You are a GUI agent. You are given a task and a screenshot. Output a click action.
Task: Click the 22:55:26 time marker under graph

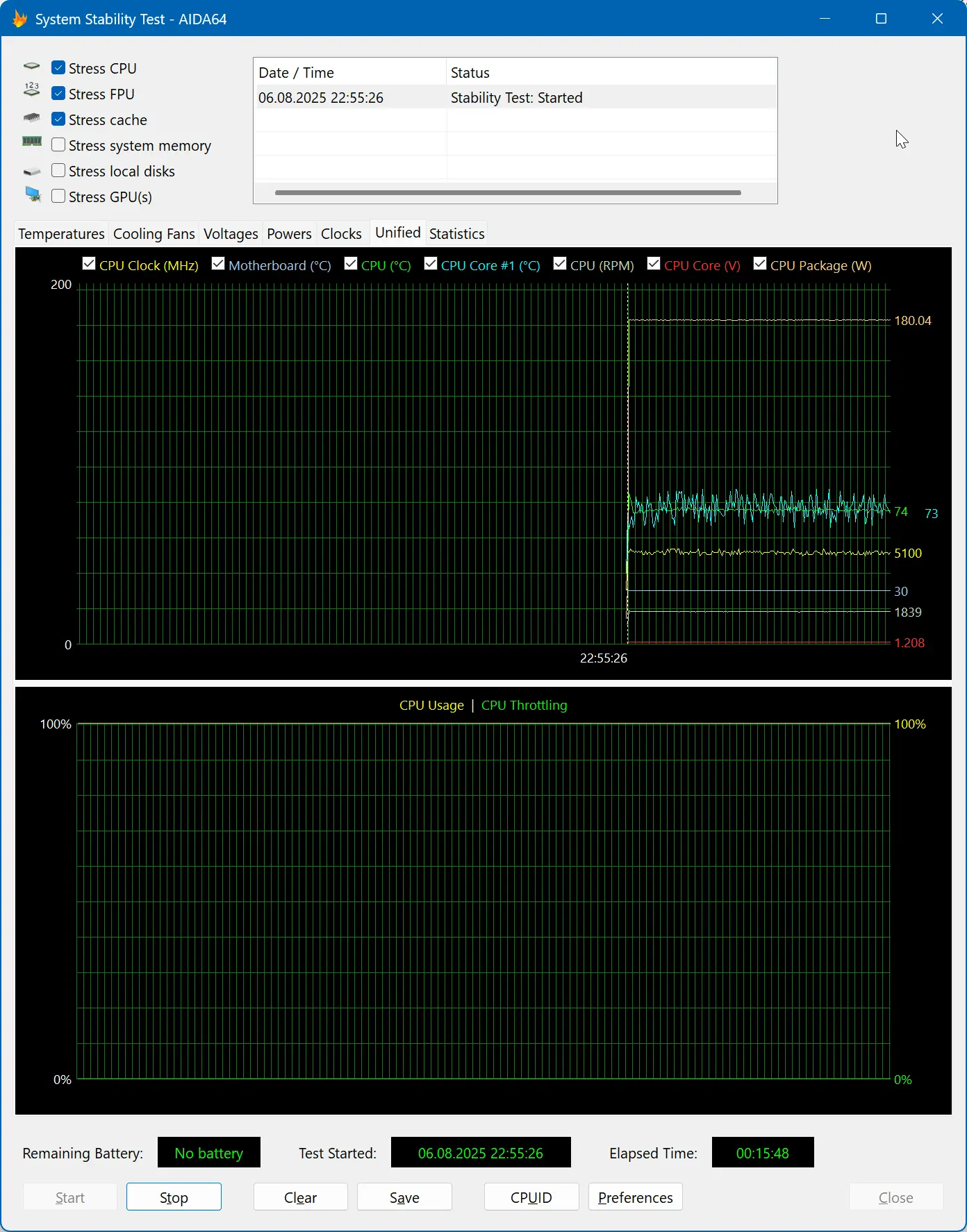[x=604, y=658]
